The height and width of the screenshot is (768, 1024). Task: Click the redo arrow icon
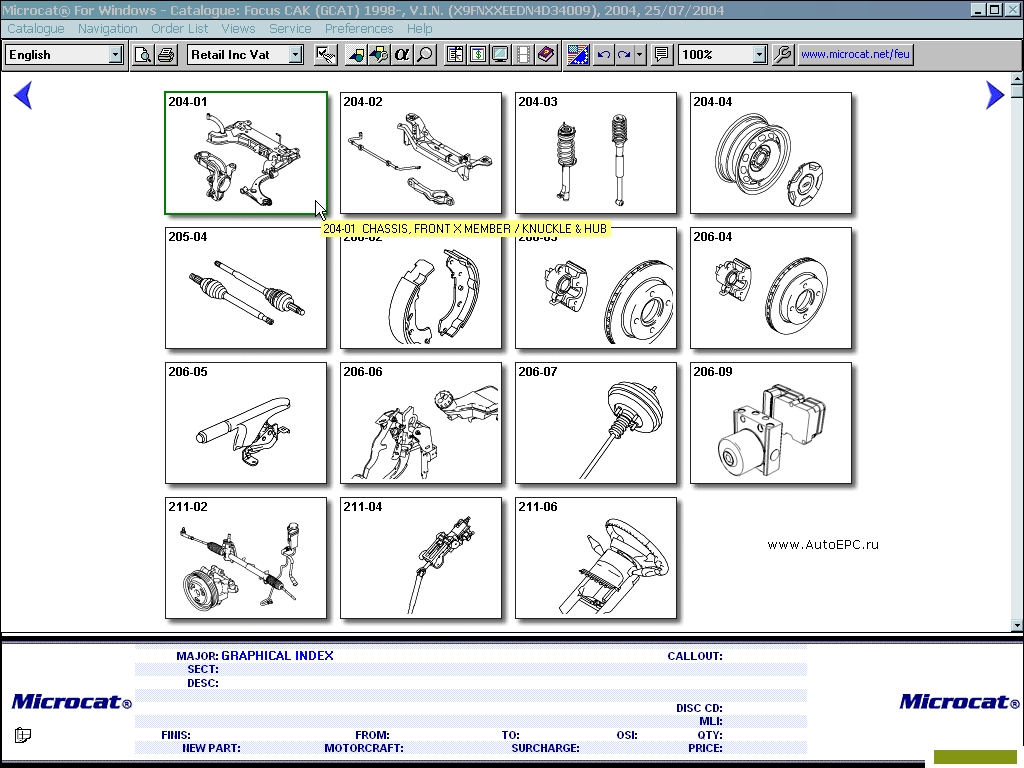coord(624,55)
